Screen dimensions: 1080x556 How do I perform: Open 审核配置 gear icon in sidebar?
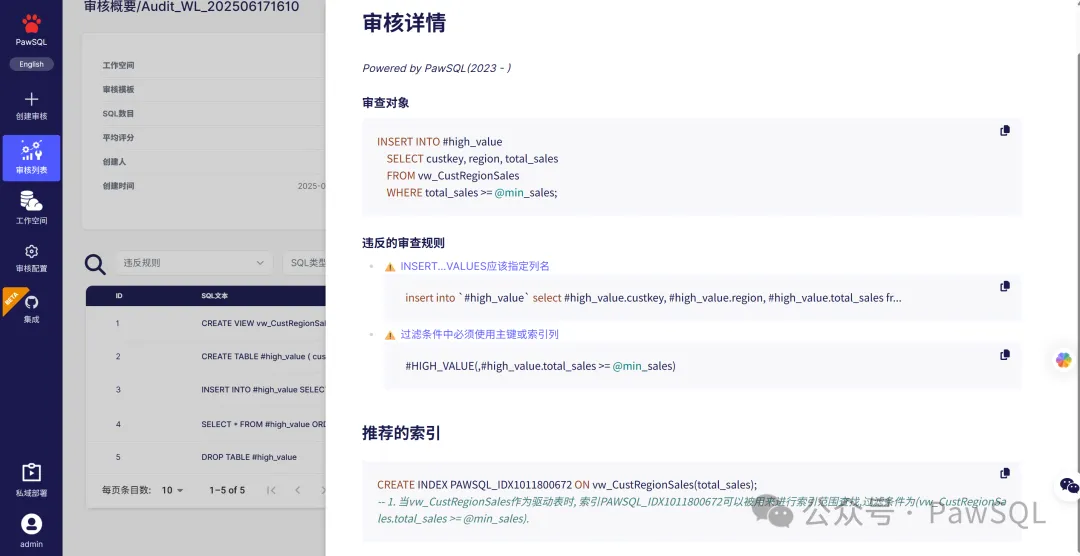(x=31, y=251)
